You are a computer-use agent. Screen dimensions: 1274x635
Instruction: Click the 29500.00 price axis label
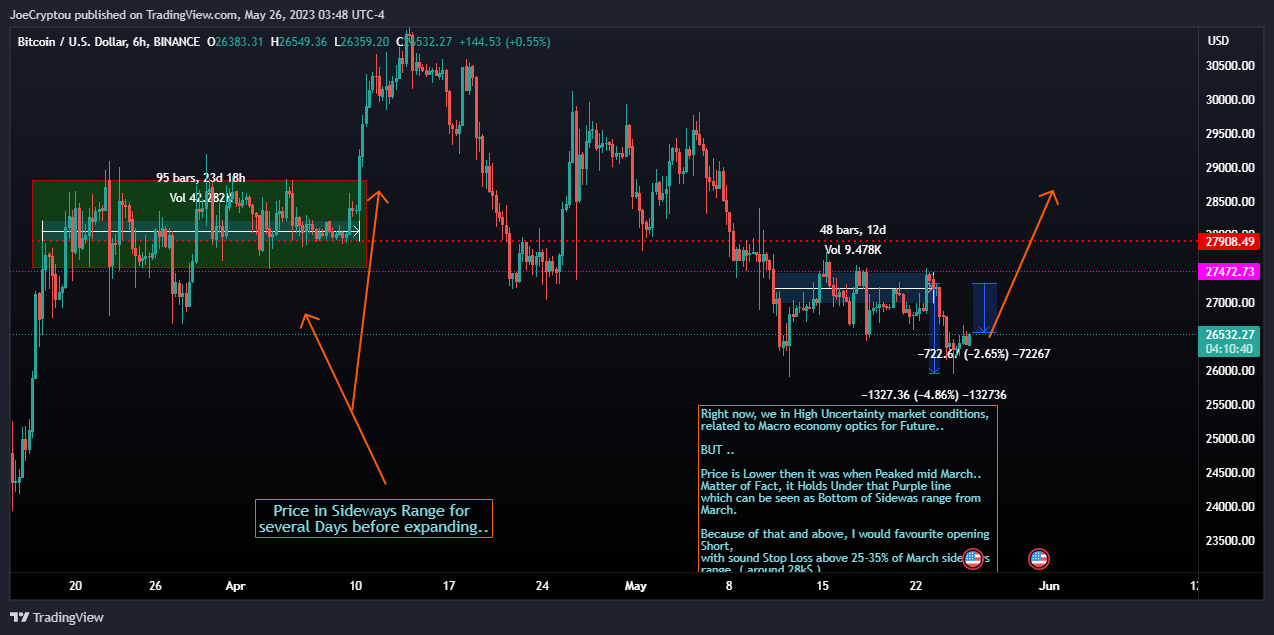tap(1231, 134)
